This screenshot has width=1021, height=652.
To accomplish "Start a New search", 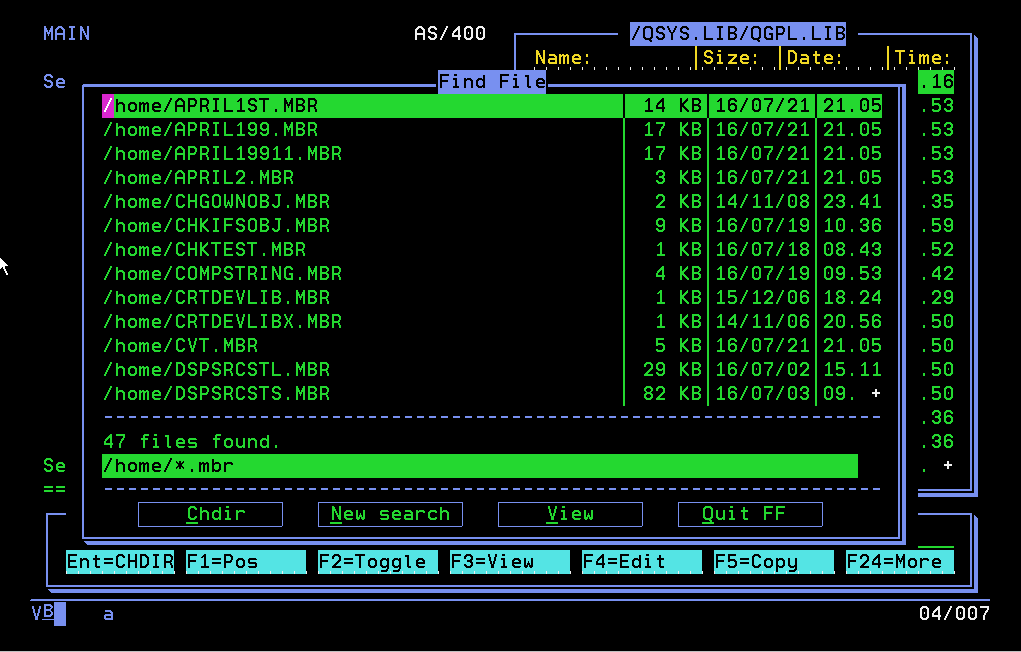I will click(390, 514).
